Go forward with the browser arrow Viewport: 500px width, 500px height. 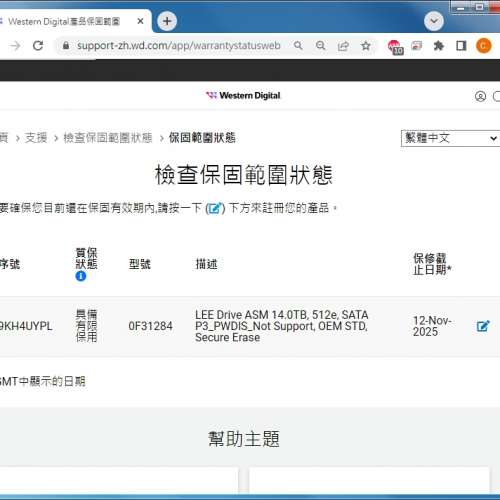pos(15,46)
